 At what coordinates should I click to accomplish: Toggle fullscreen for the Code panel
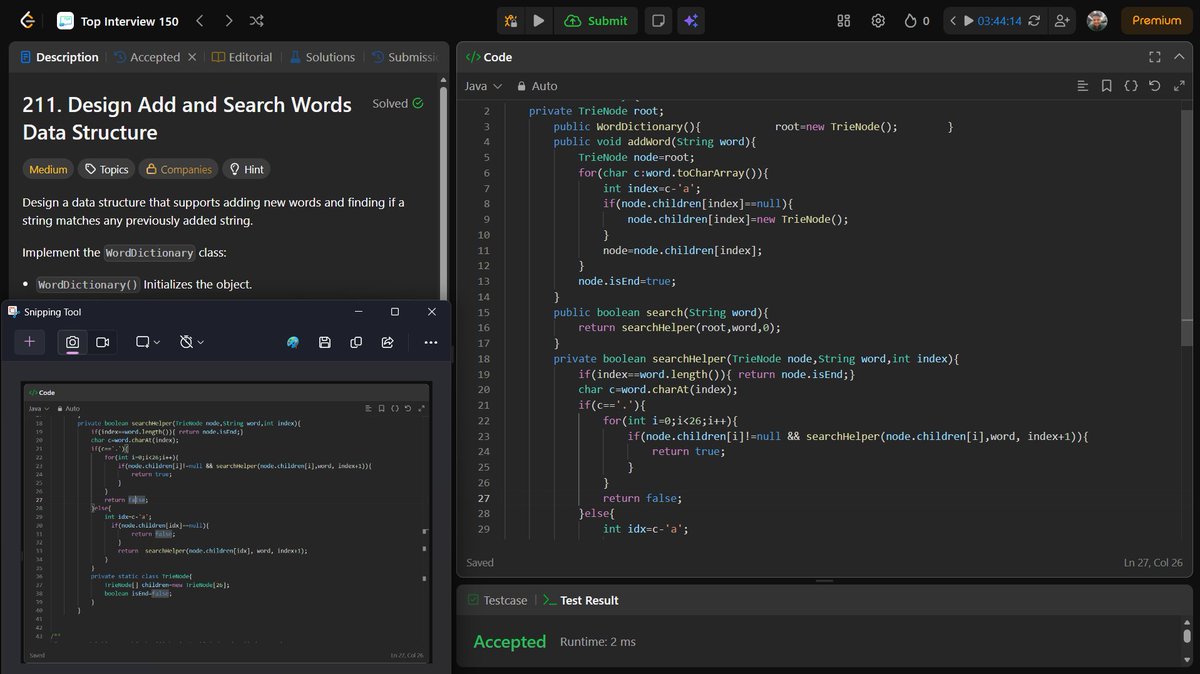click(1155, 57)
